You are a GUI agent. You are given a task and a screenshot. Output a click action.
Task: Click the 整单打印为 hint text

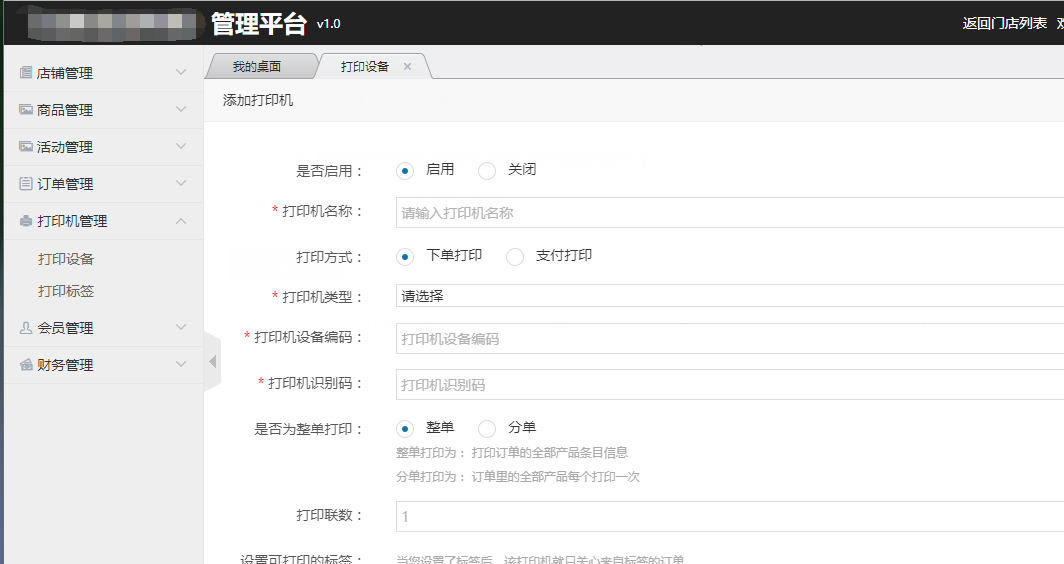pos(512,453)
